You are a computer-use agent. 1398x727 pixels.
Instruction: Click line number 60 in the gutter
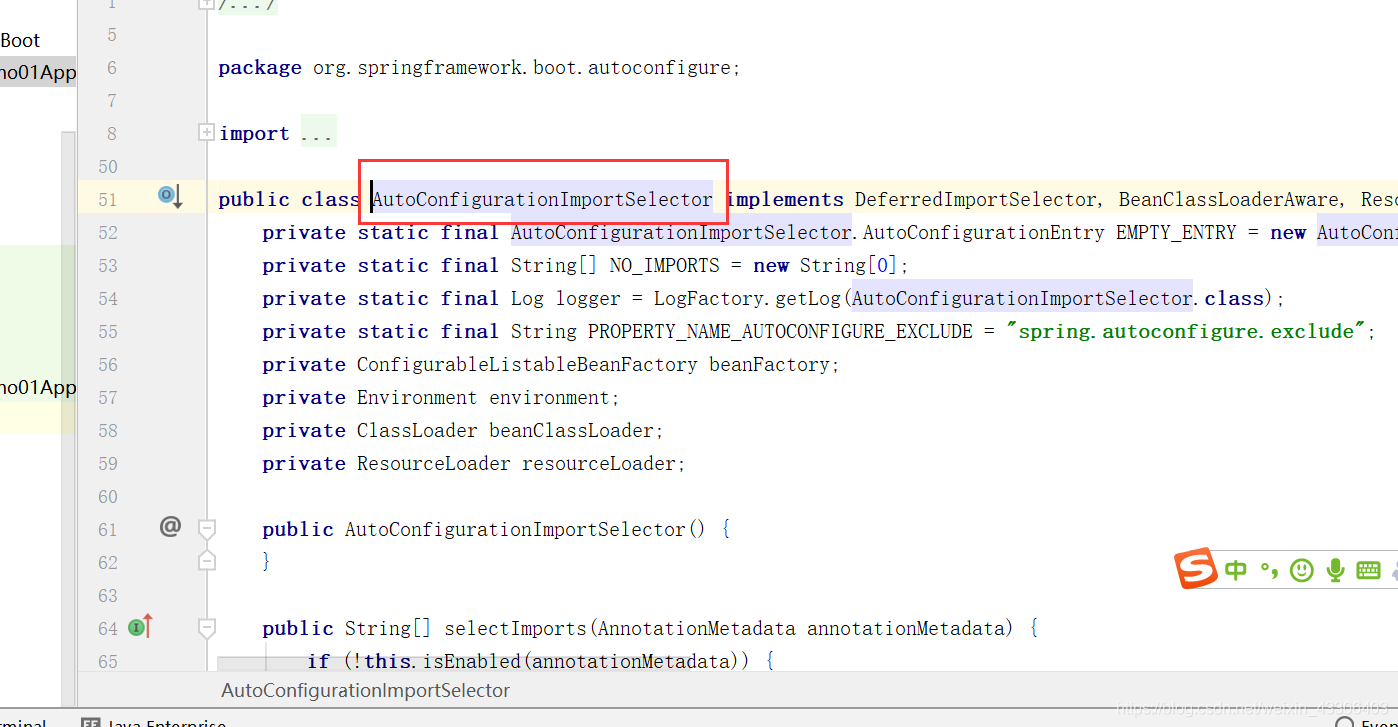click(108, 496)
